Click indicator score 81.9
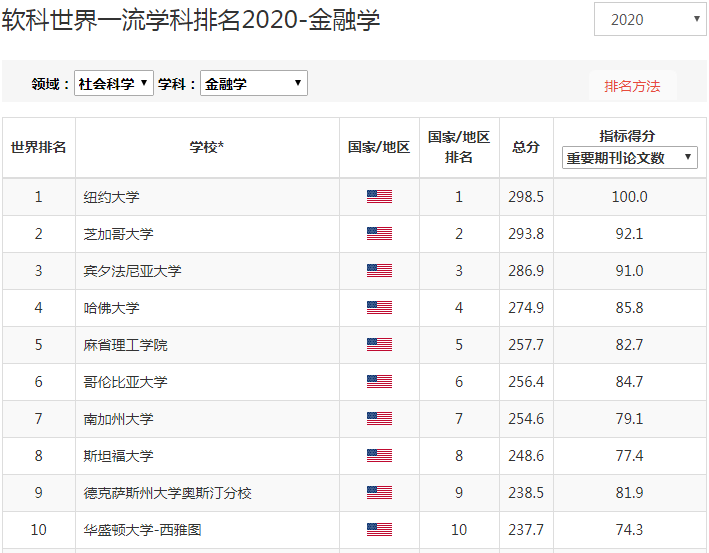 pos(629,493)
